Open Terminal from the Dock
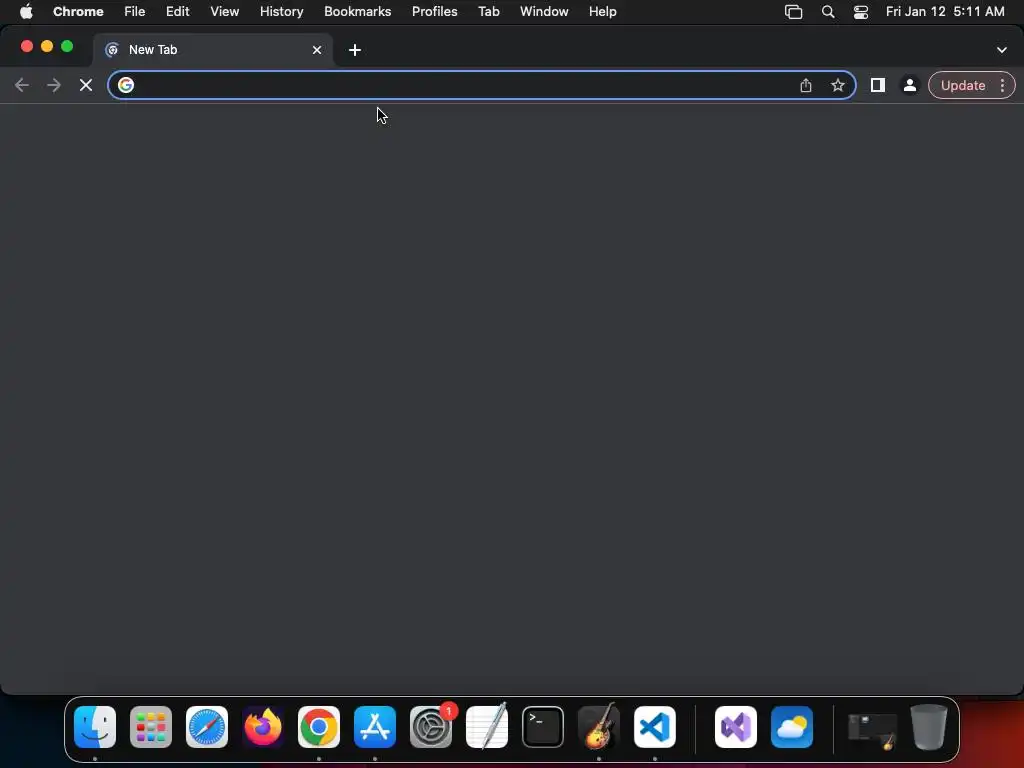Image resolution: width=1024 pixels, height=768 pixels. [x=543, y=727]
